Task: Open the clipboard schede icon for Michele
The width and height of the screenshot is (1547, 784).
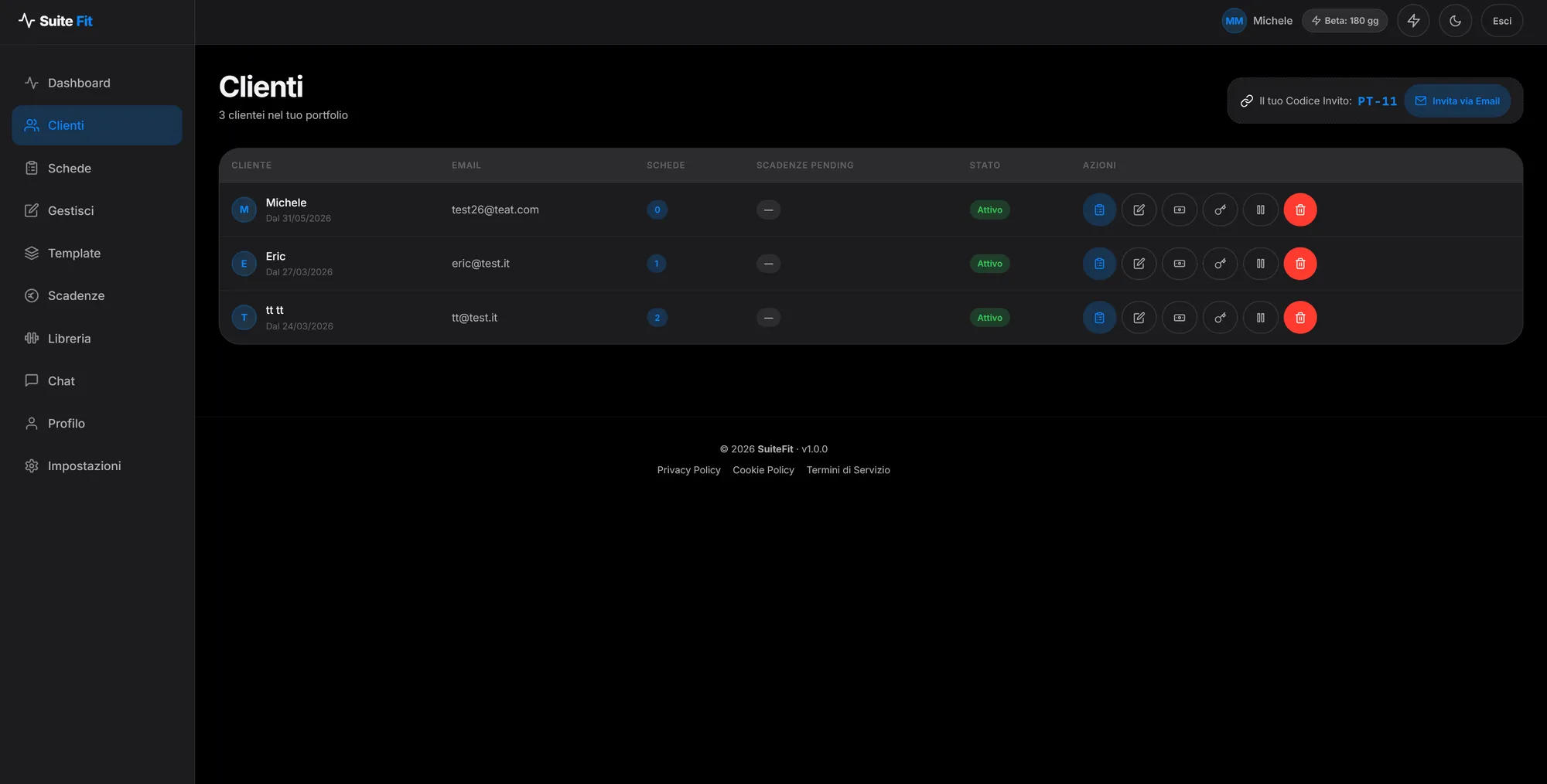Action: click(1099, 210)
